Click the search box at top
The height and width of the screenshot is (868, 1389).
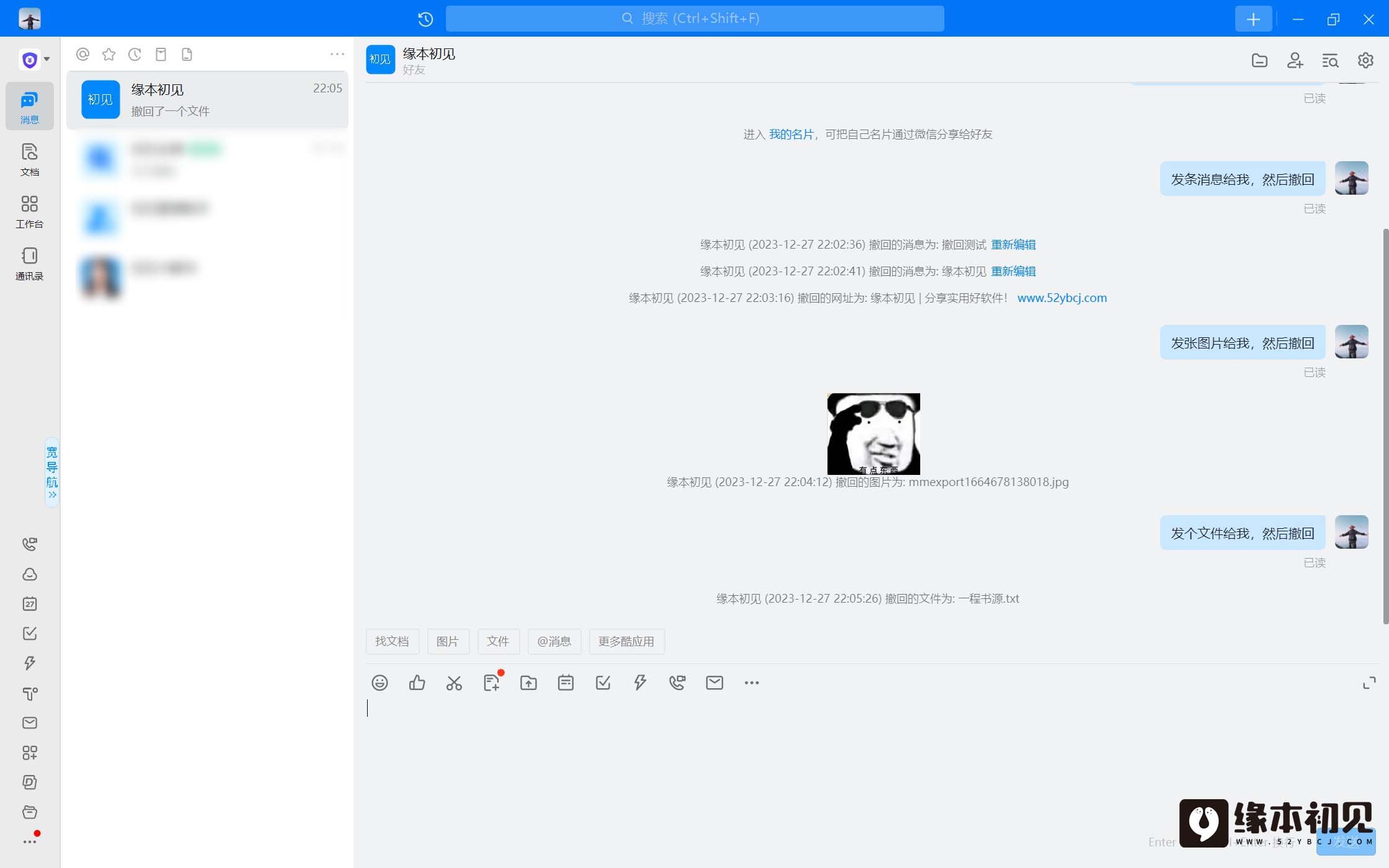[694, 19]
